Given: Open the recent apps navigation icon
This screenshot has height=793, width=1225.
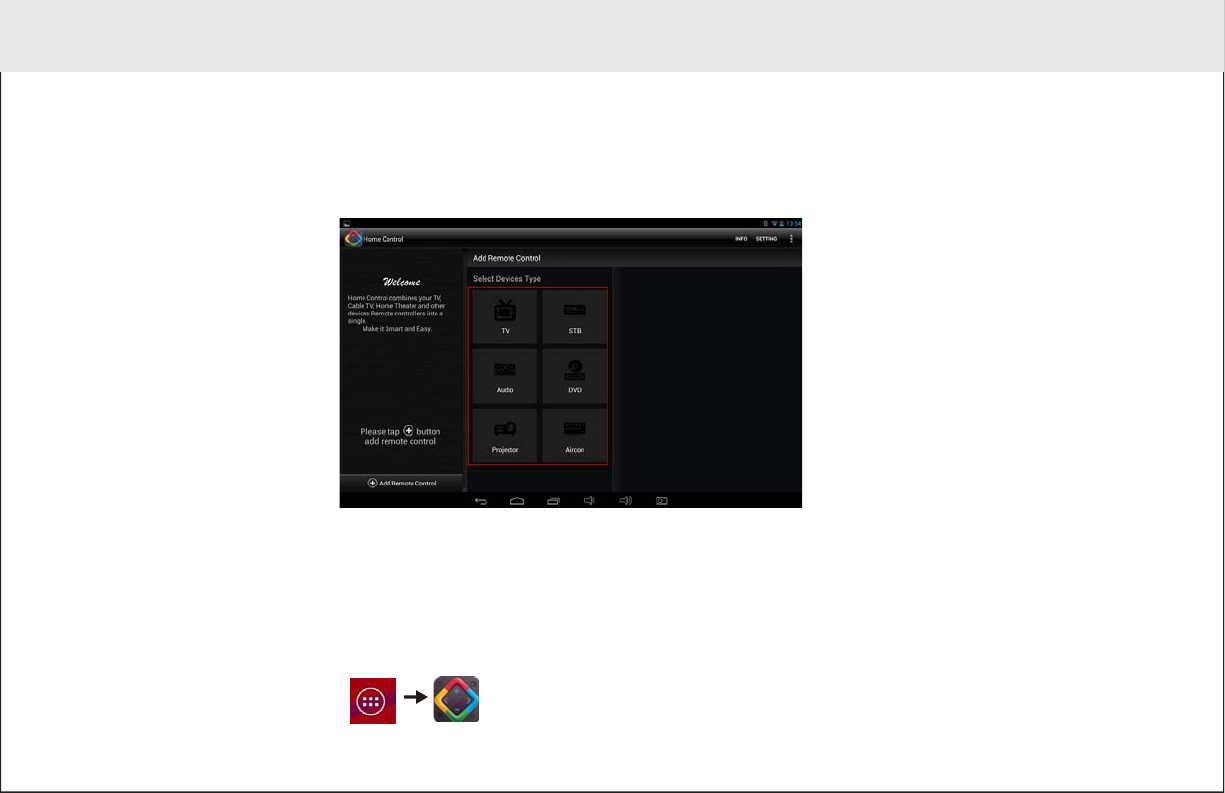Looking at the screenshot, I should click(553, 500).
